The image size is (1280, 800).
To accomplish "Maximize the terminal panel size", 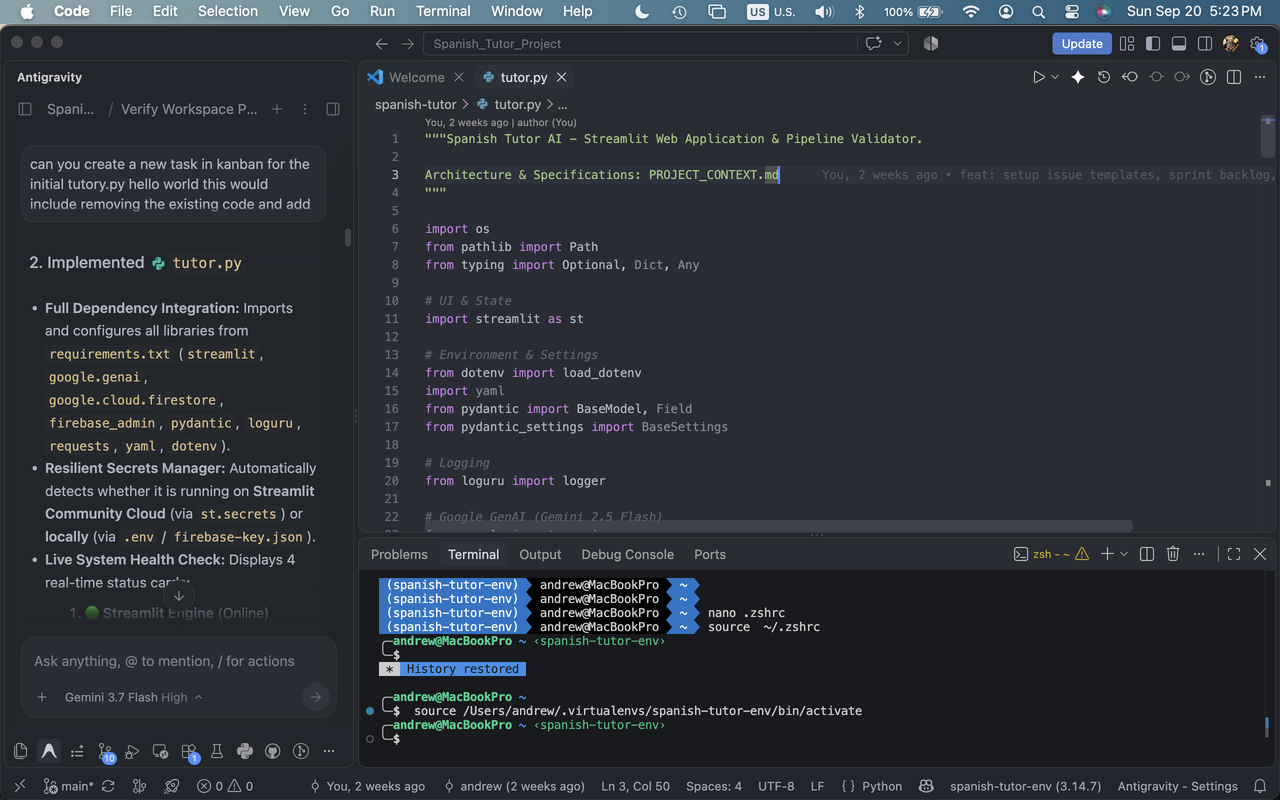I will click(1234, 554).
